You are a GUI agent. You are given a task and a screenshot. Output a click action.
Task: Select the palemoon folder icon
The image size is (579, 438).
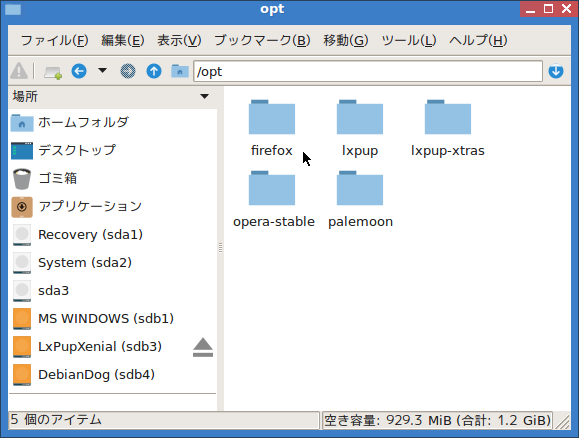click(360, 188)
